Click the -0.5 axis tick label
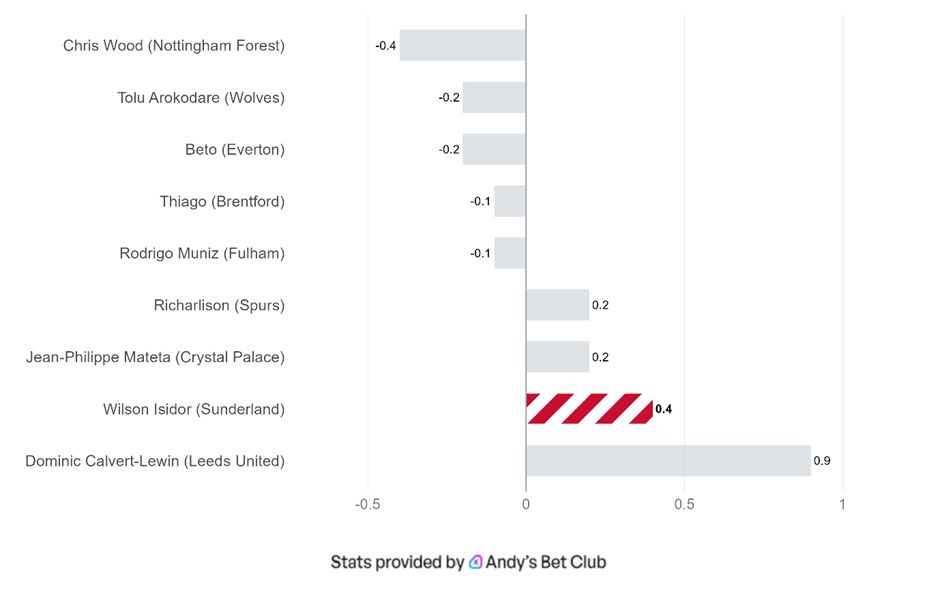 pos(367,505)
